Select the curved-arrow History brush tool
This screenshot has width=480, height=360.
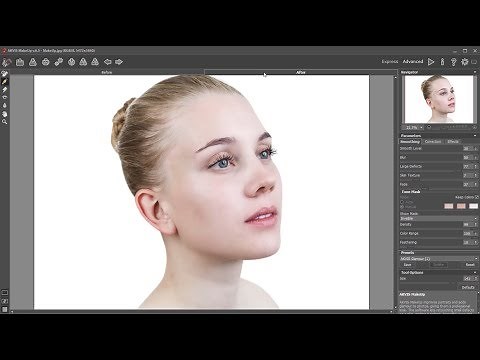click(x=5, y=97)
